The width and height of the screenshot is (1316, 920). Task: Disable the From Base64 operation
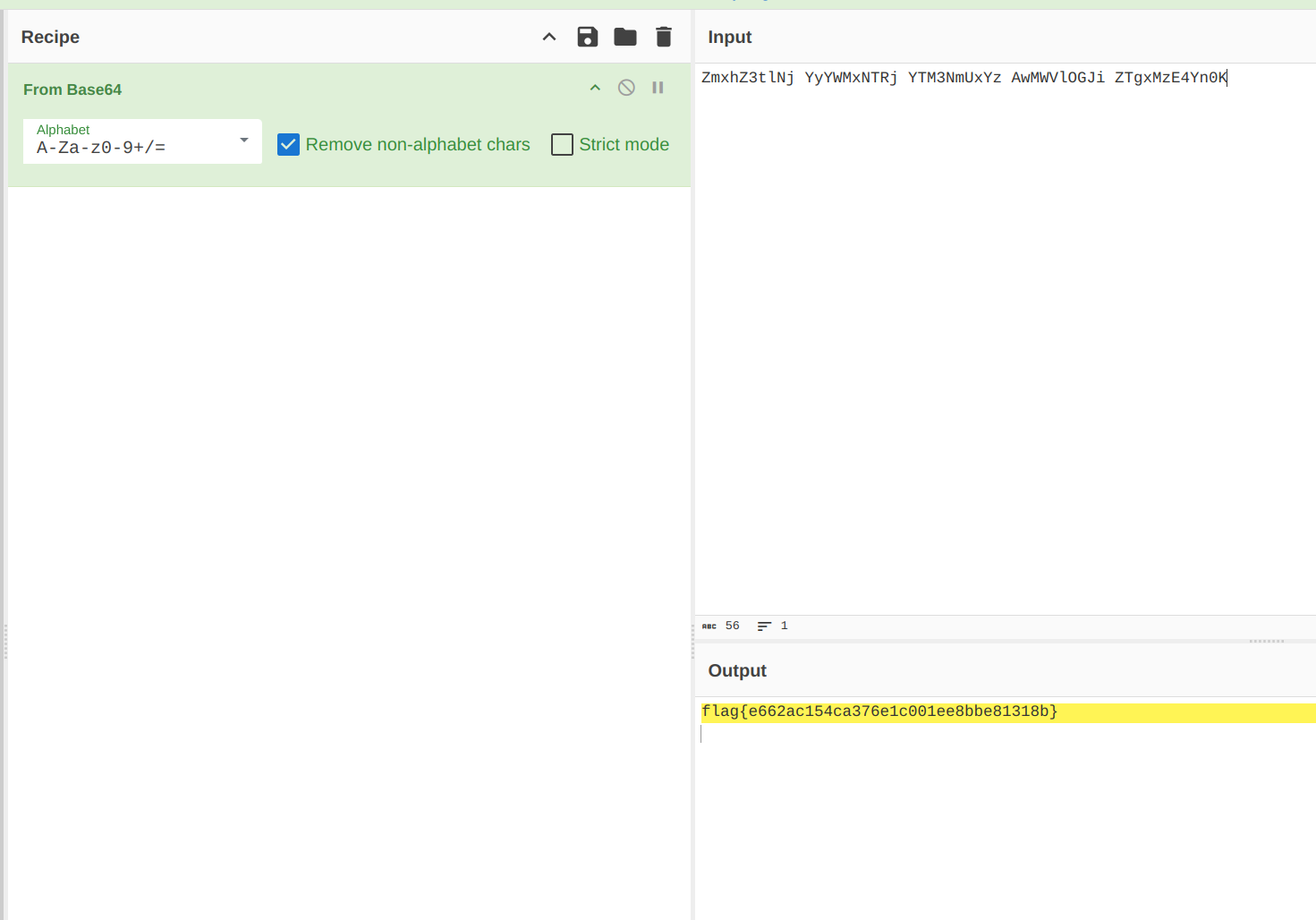tap(626, 88)
